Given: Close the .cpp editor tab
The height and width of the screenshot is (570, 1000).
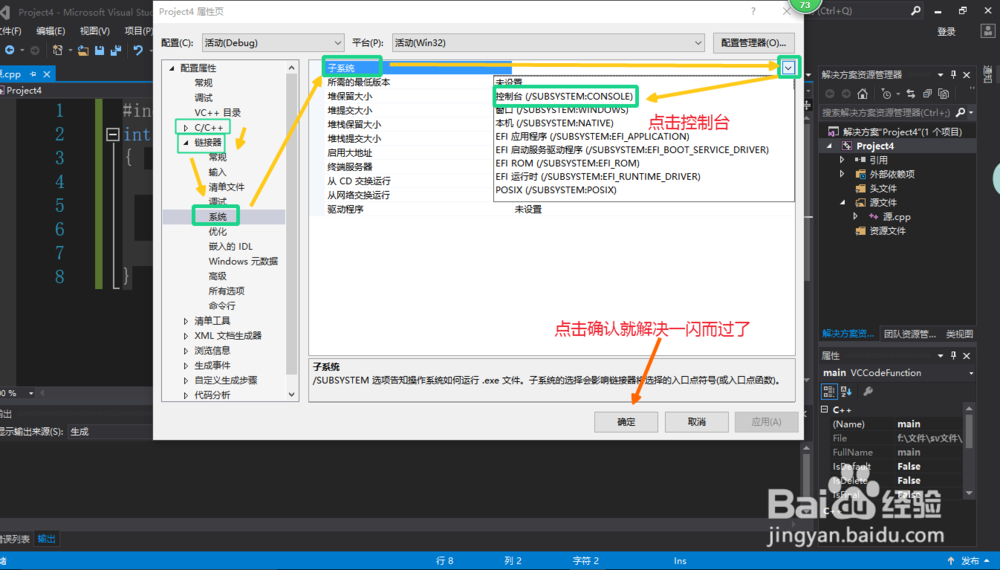Looking at the screenshot, I should click(47, 74).
